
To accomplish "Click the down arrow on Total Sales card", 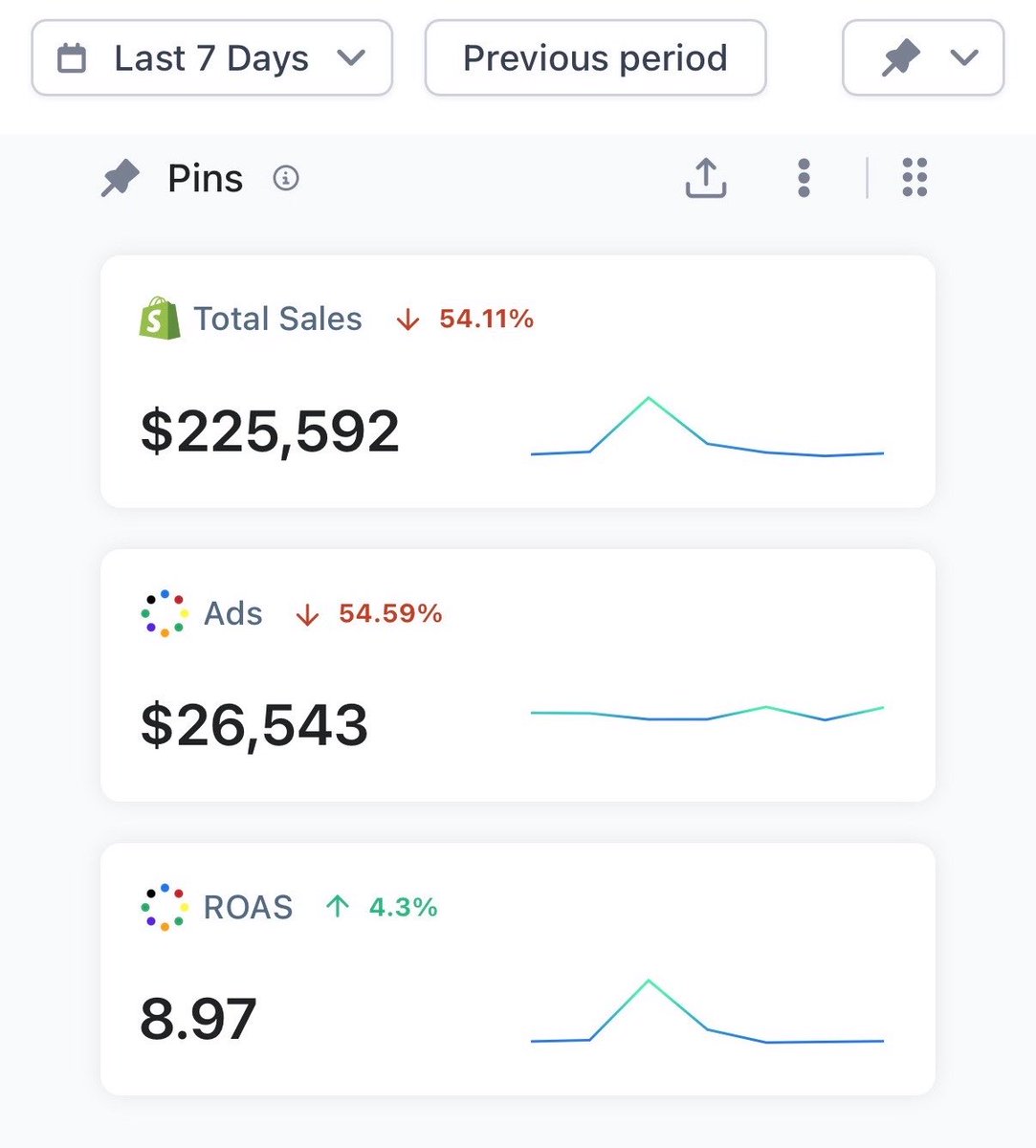I will point(408,320).
